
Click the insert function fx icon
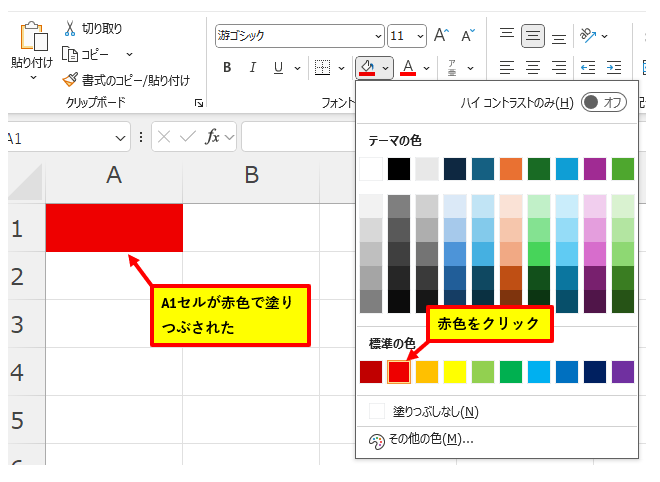coord(213,137)
